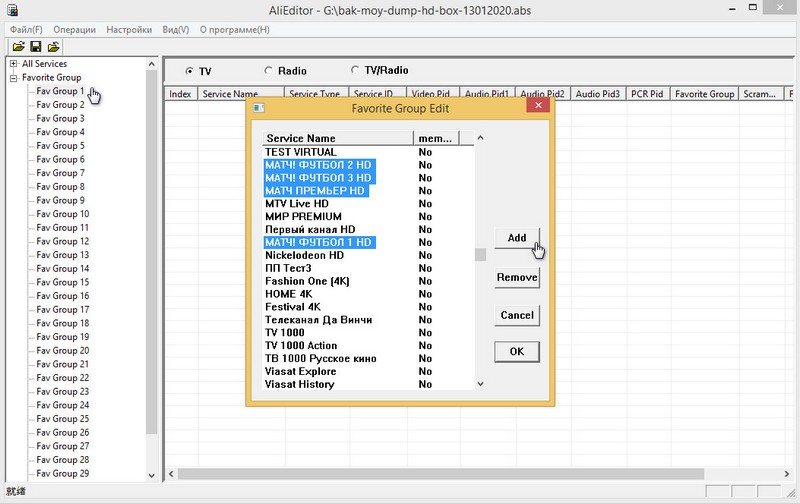Click the open file toolbar icon
Screen dimensions: 800x504
(18, 47)
